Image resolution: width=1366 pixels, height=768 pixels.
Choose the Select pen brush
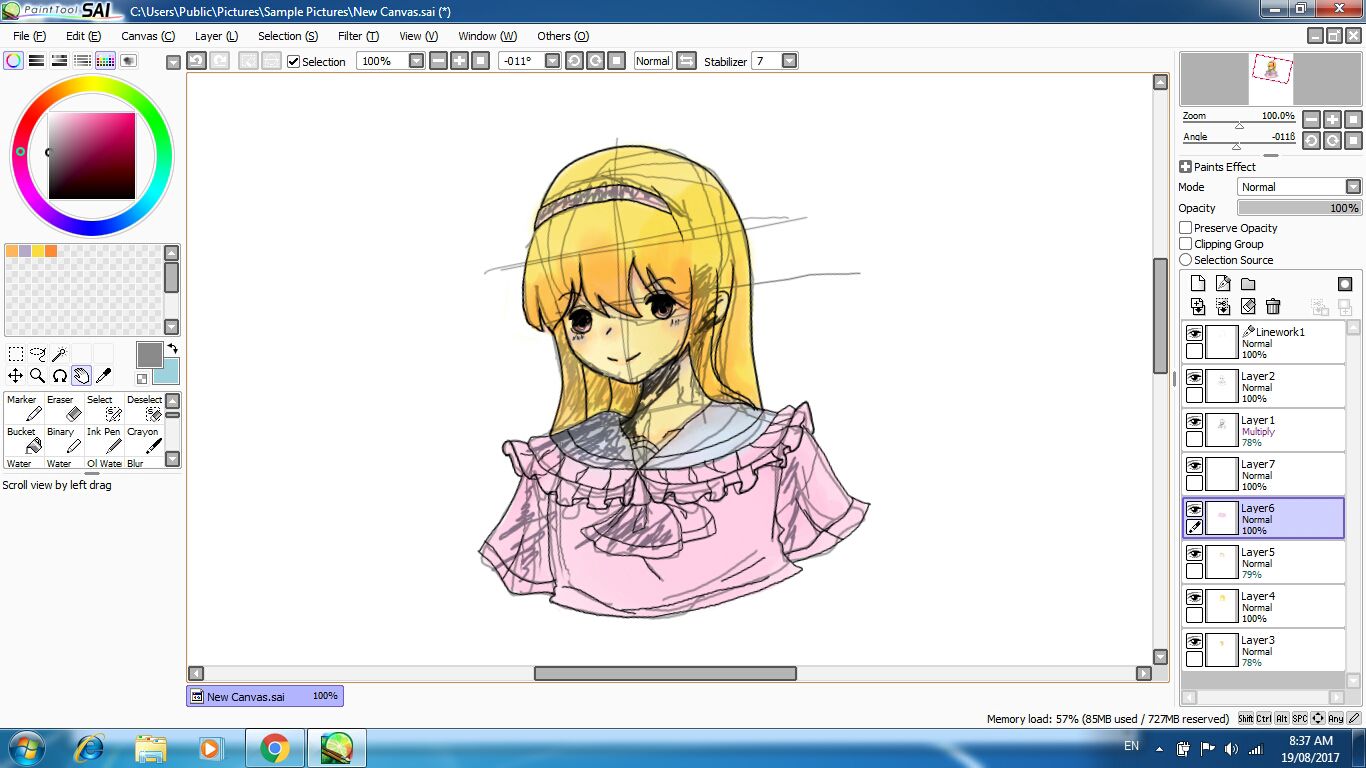pos(104,408)
